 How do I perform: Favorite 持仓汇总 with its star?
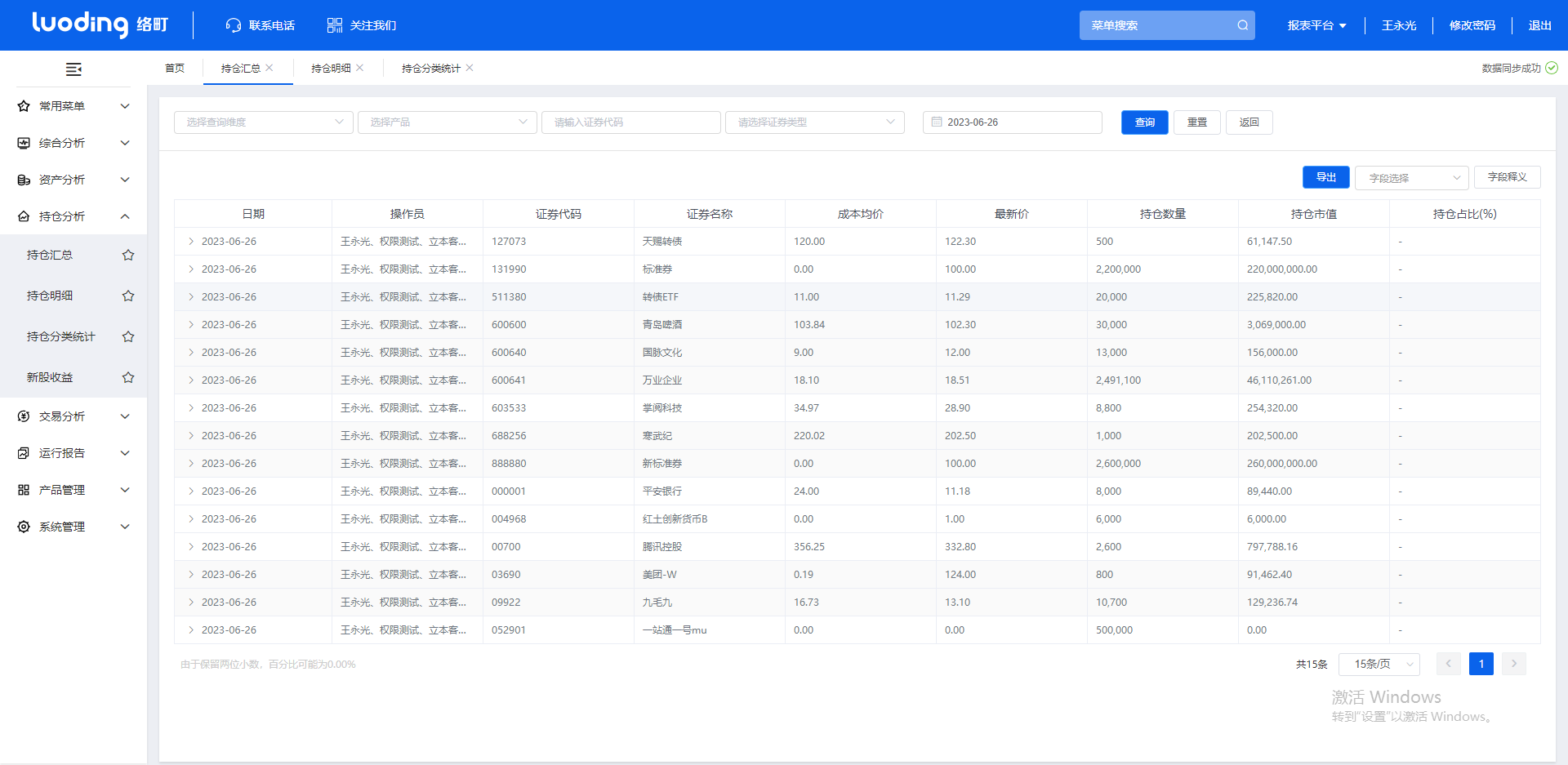(128, 255)
